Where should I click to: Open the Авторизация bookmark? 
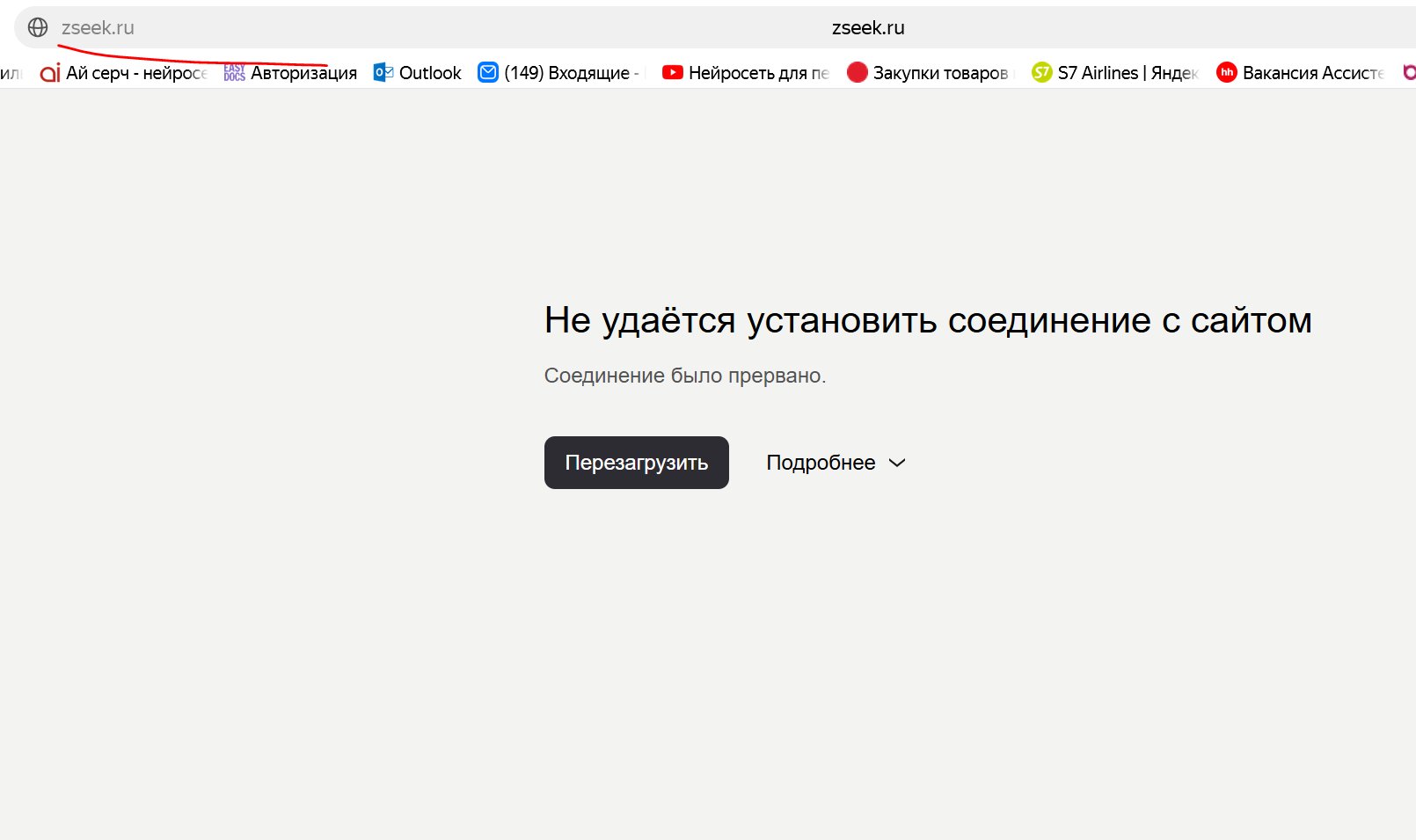pos(290,73)
